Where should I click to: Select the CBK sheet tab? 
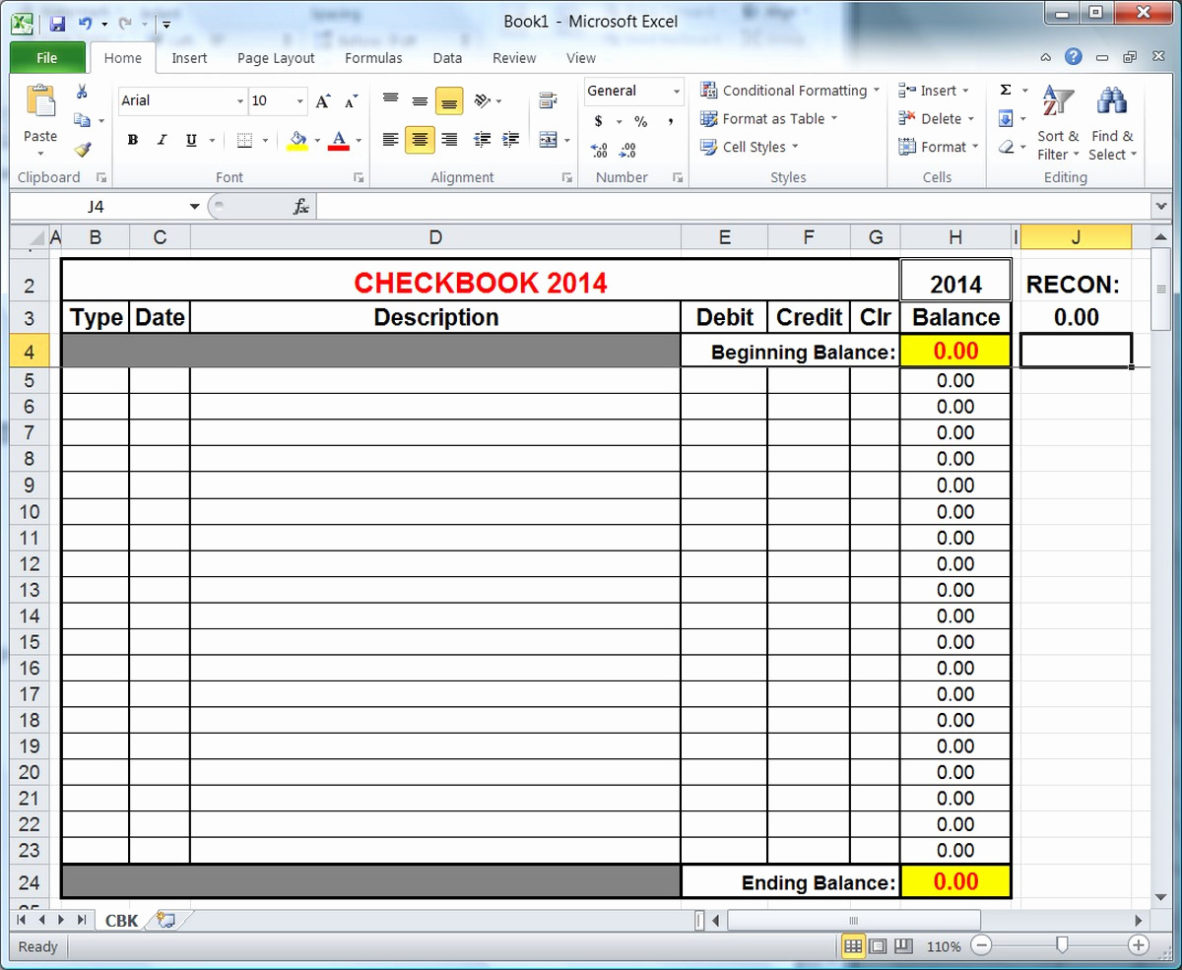click(x=119, y=920)
